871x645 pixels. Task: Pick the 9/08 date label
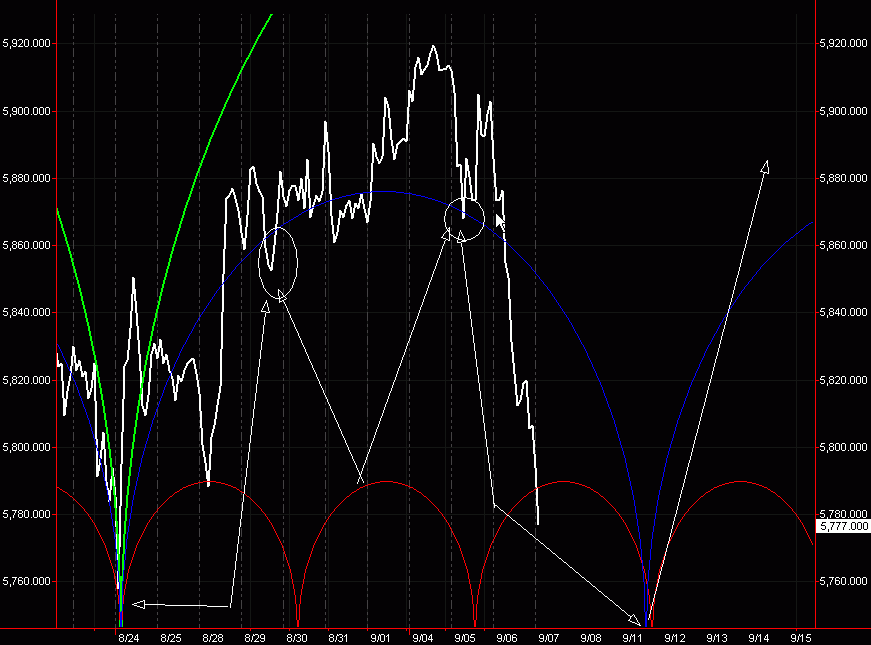(x=590, y=638)
